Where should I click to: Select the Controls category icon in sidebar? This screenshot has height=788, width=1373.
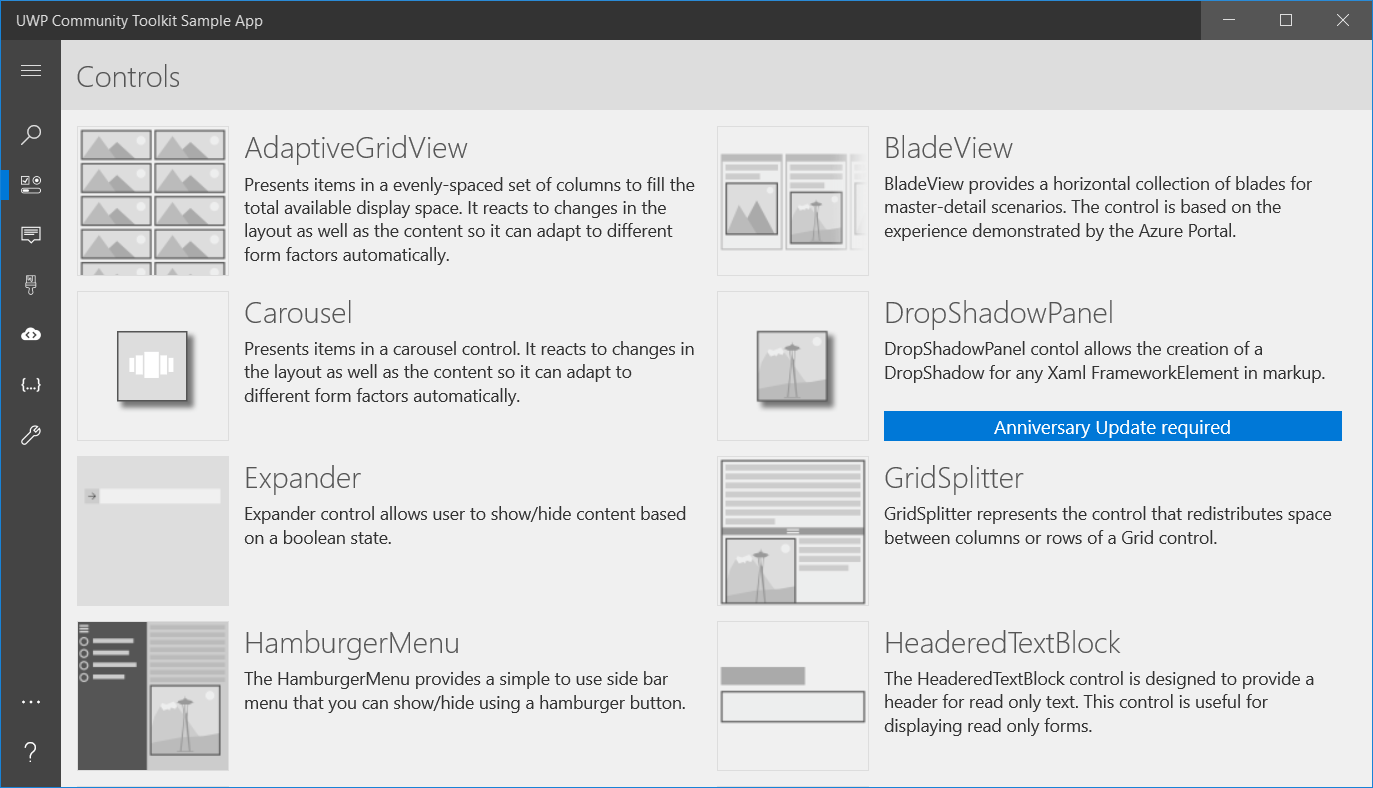coord(31,184)
